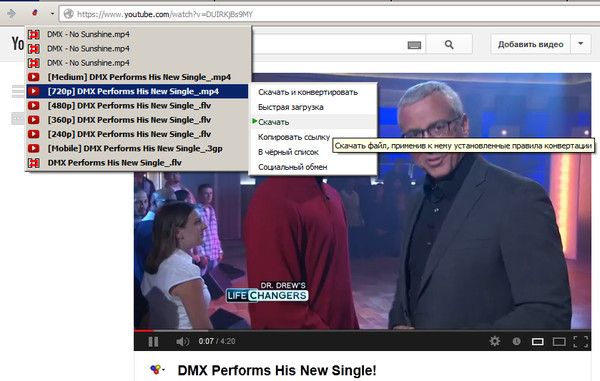Choose [480p] DMX Performs His New Single_.flv
Screen dimensions: 600x381
click(x=138, y=106)
